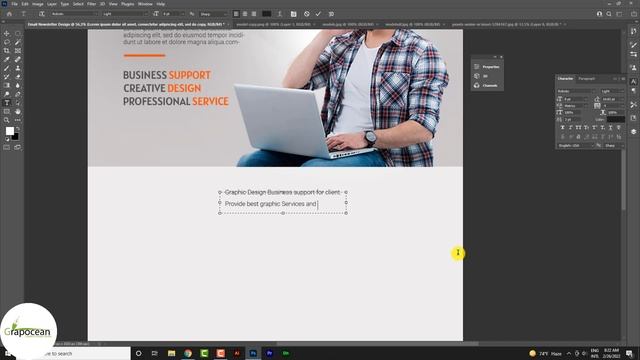Viewport: 640px width, 360px height.
Task: Open font style Light dropdown in options bar
Action: (125, 14)
